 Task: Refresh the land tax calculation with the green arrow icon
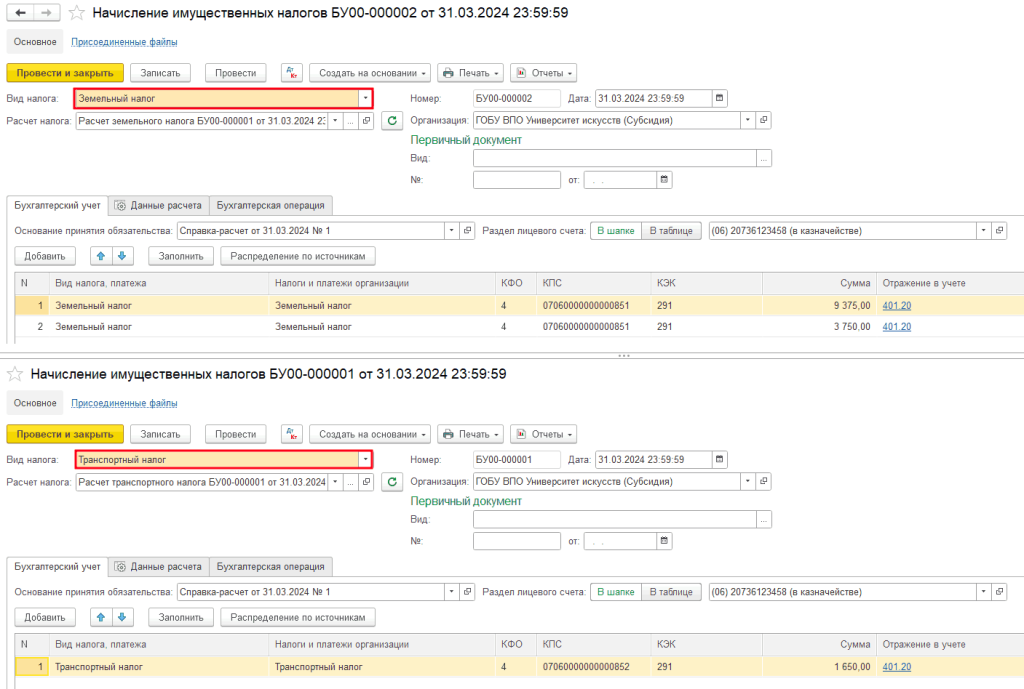tap(393, 121)
